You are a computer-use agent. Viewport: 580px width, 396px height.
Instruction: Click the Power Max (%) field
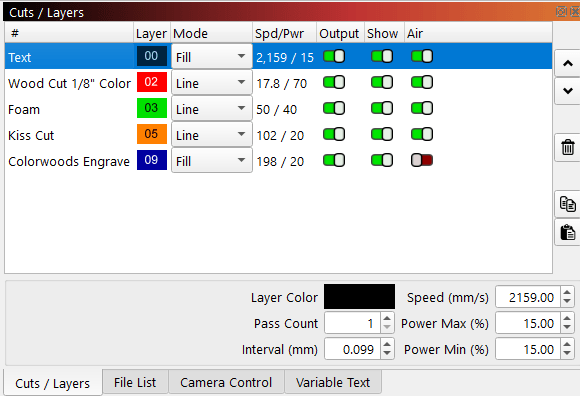pos(528,323)
